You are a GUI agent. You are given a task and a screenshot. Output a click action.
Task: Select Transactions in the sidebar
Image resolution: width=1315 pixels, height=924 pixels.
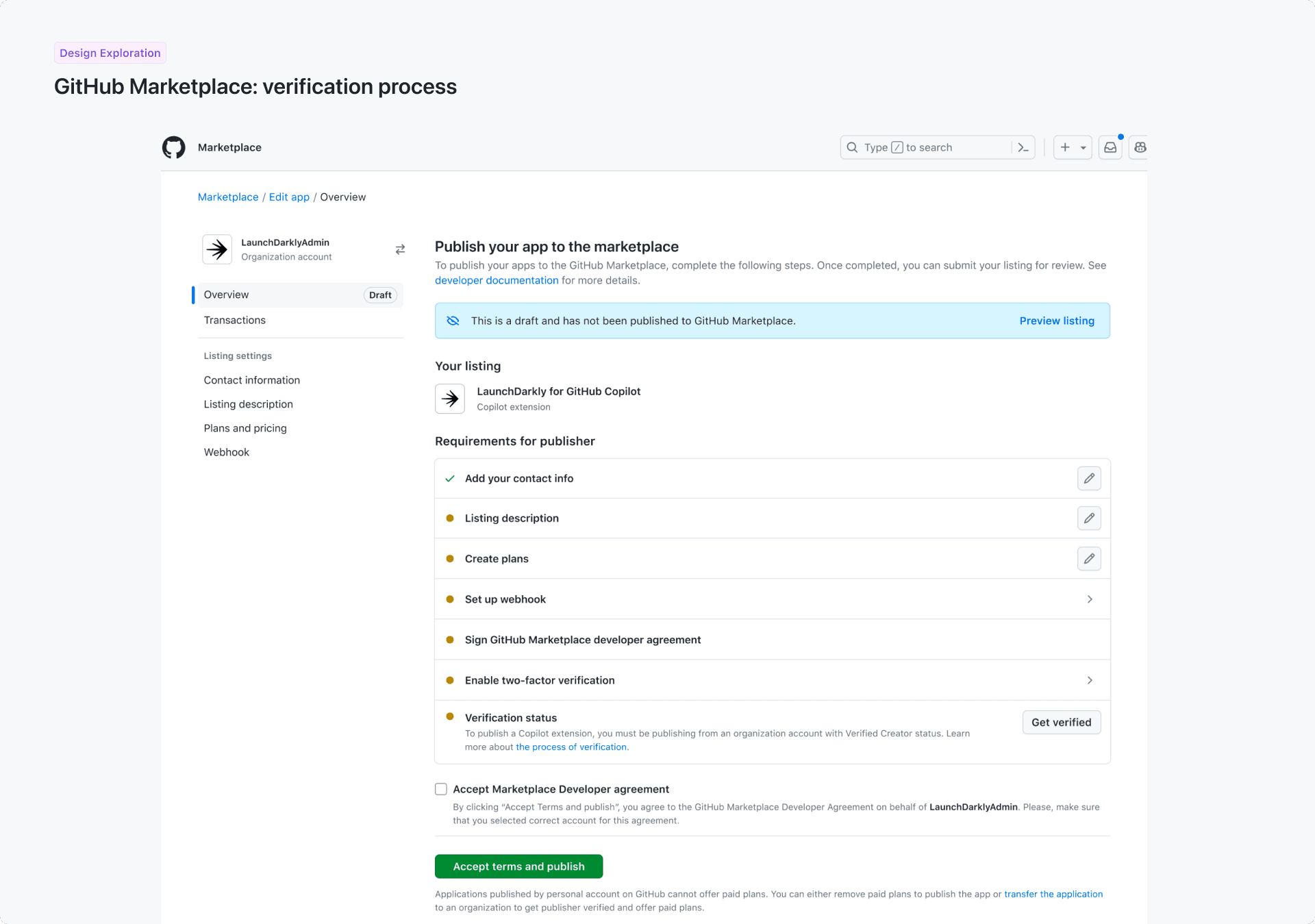pyautogui.click(x=234, y=320)
